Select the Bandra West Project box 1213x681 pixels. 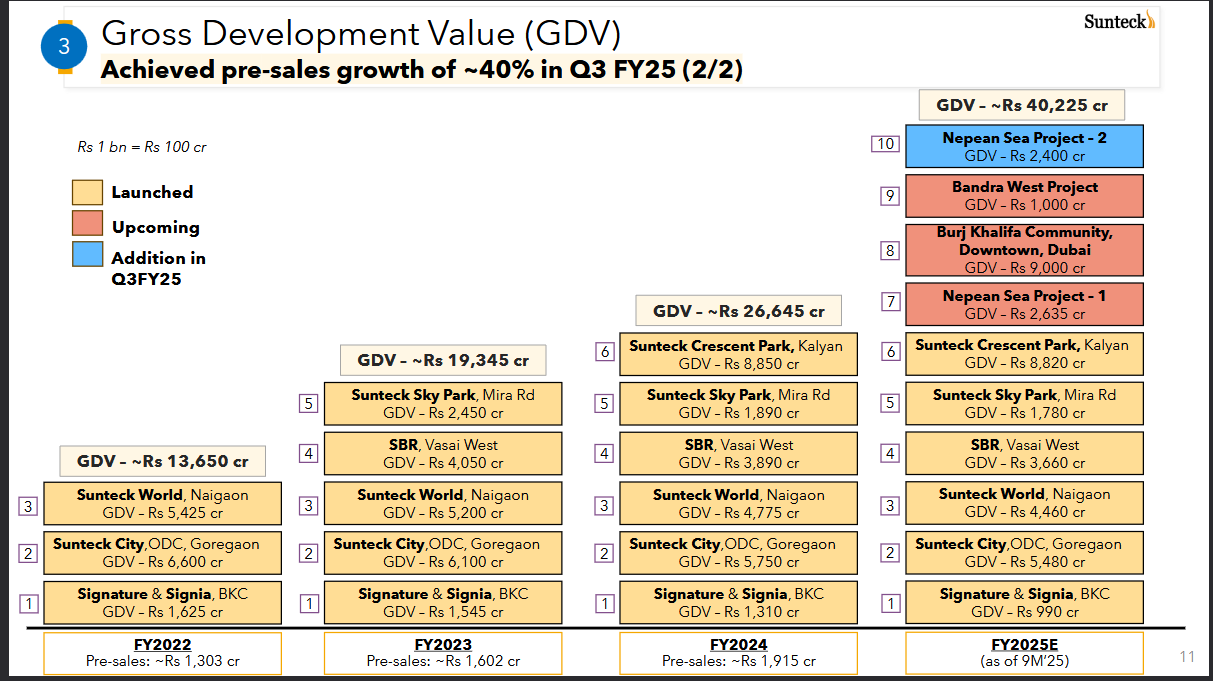pyautogui.click(x=1024, y=196)
